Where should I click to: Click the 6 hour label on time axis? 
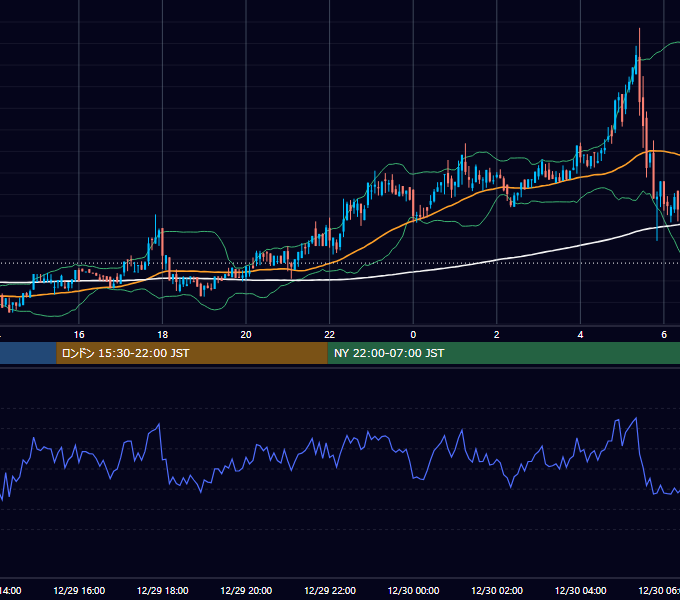pos(664,335)
